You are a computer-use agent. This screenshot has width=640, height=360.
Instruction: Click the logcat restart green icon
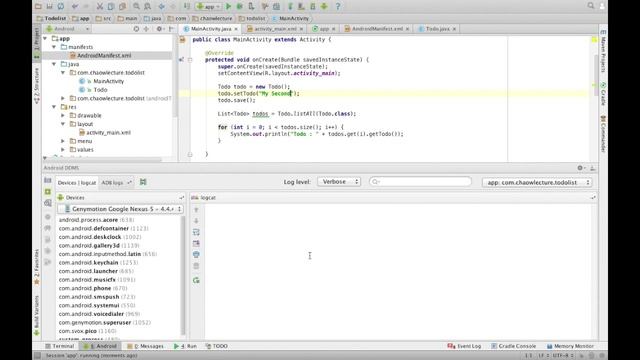click(x=196, y=280)
